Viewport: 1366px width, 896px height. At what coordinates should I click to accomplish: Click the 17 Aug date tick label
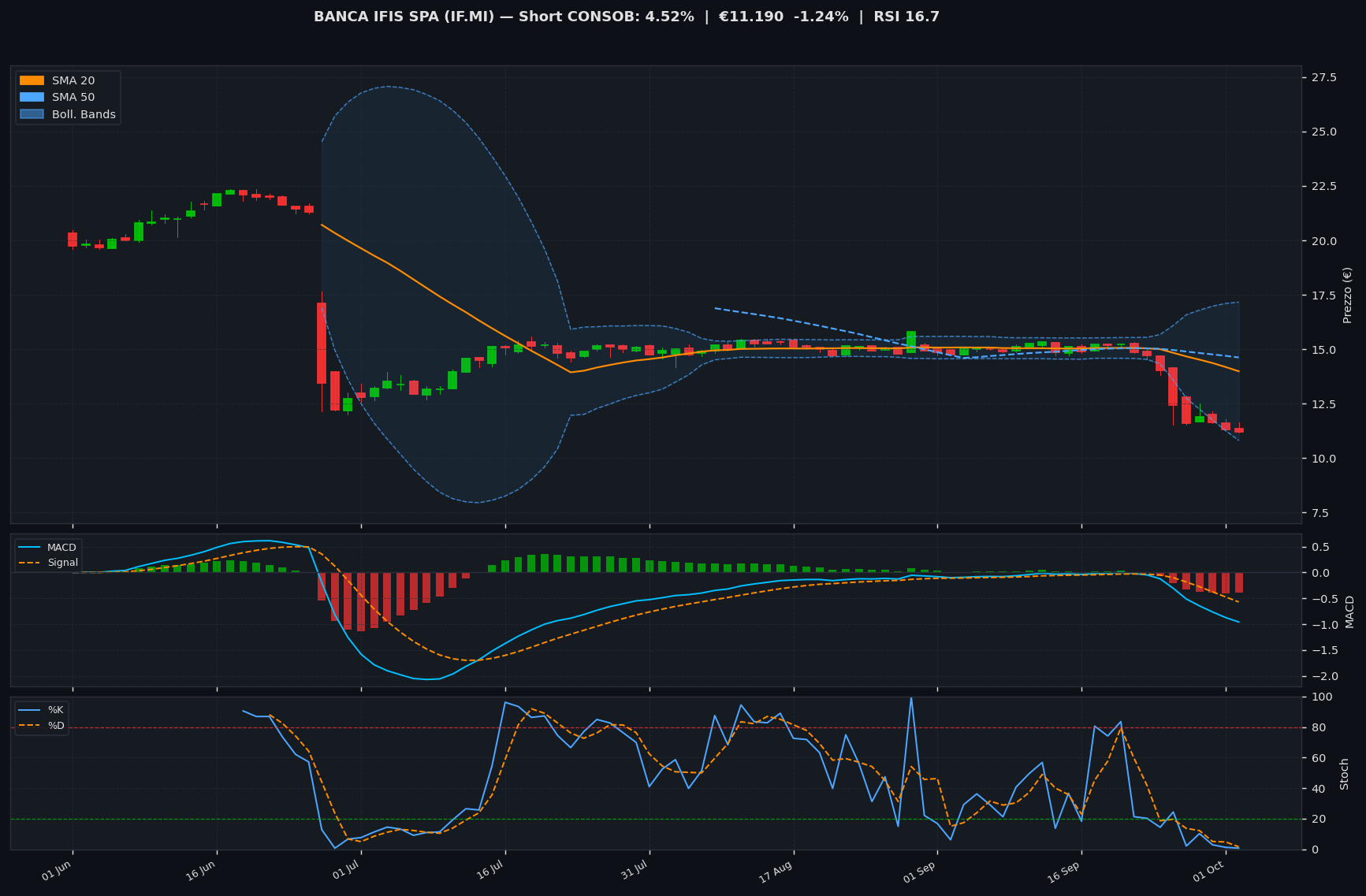776,872
